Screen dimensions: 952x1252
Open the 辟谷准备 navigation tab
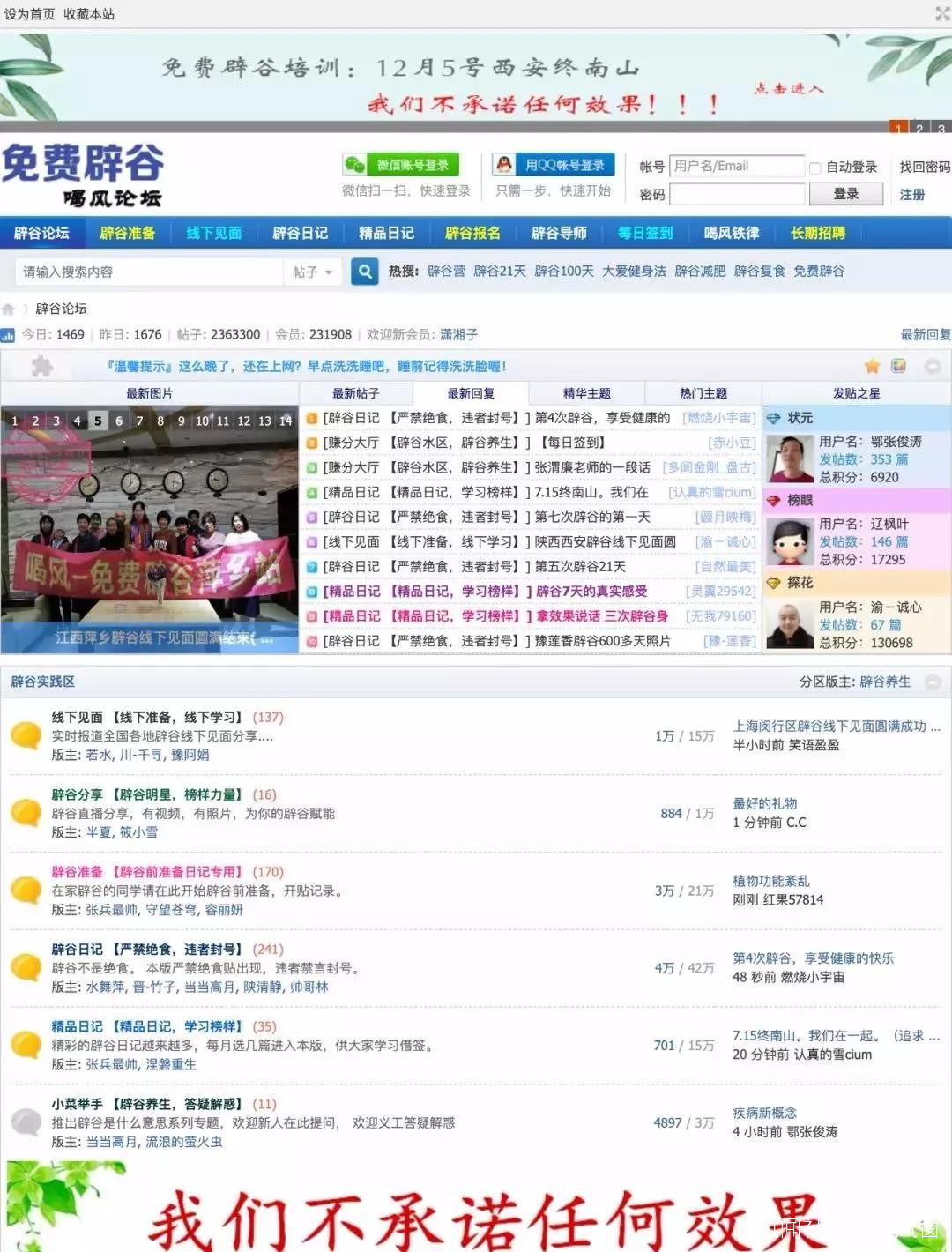[x=128, y=233]
